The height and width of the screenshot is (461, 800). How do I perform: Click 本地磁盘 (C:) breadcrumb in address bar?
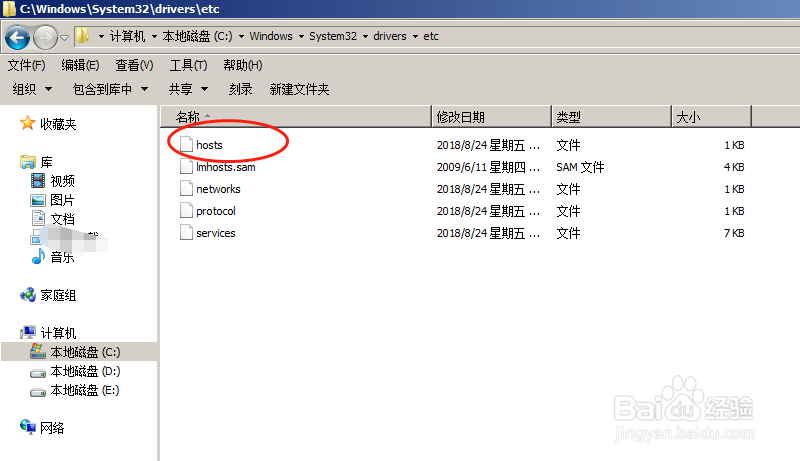[x=197, y=36]
